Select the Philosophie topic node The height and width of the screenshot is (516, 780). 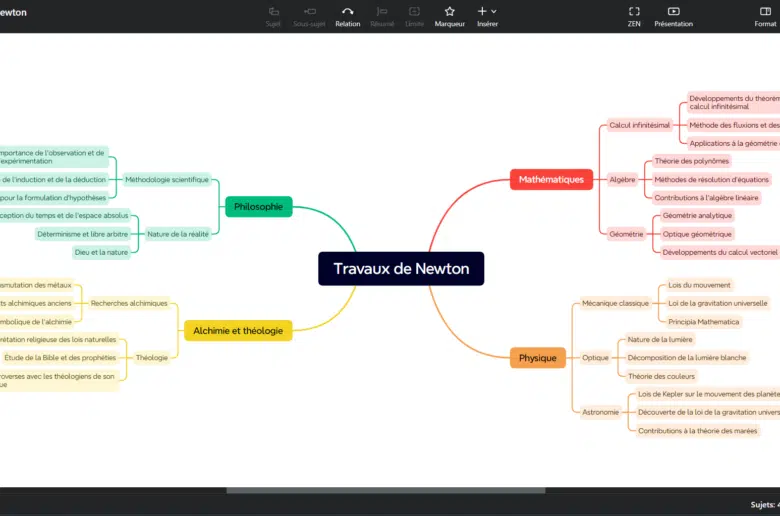[258, 207]
